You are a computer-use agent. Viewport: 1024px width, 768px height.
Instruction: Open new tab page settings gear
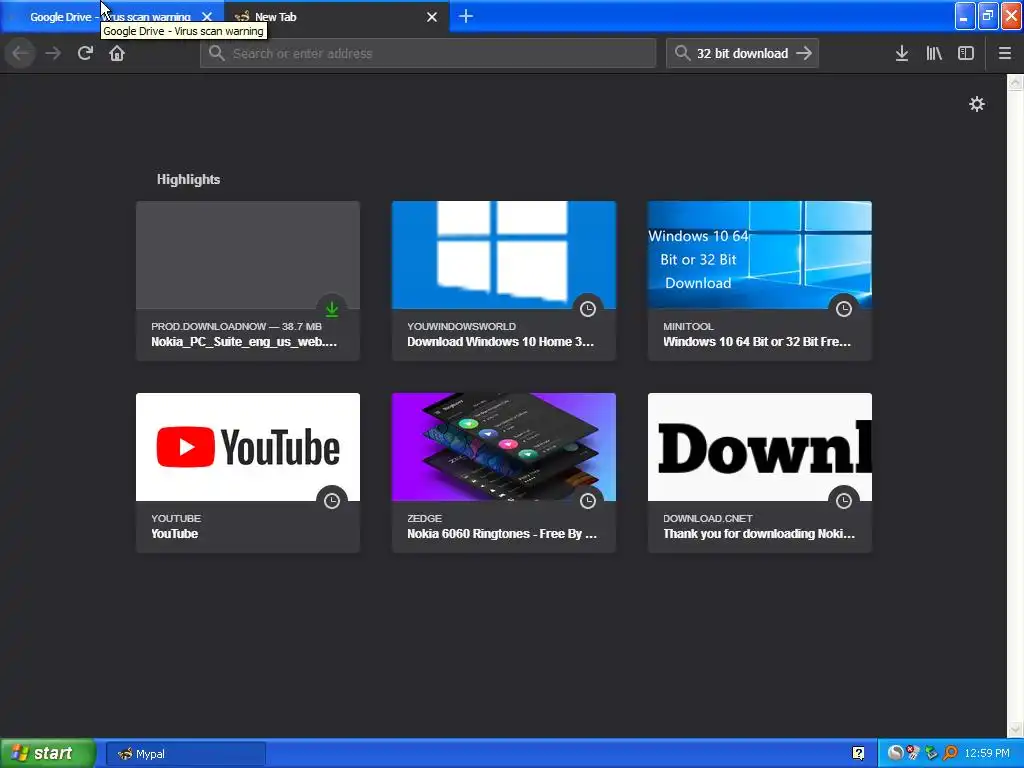coord(977,104)
